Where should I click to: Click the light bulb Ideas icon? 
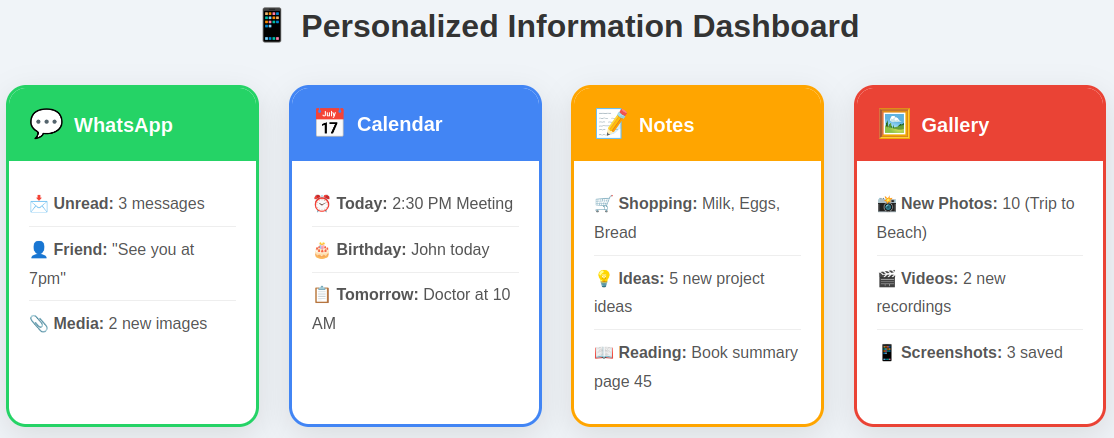604,278
